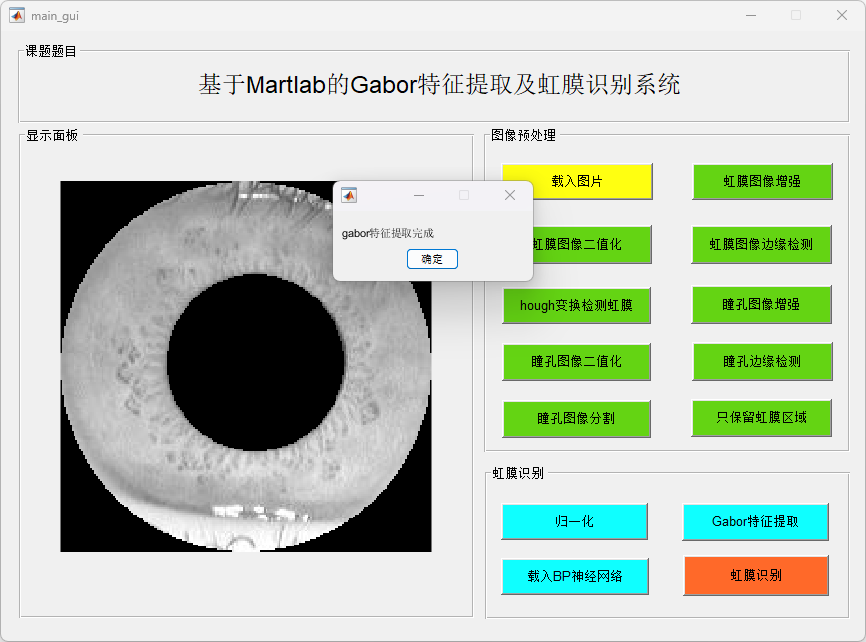Click the 虹膜图像增强 button

pyautogui.click(x=762, y=182)
